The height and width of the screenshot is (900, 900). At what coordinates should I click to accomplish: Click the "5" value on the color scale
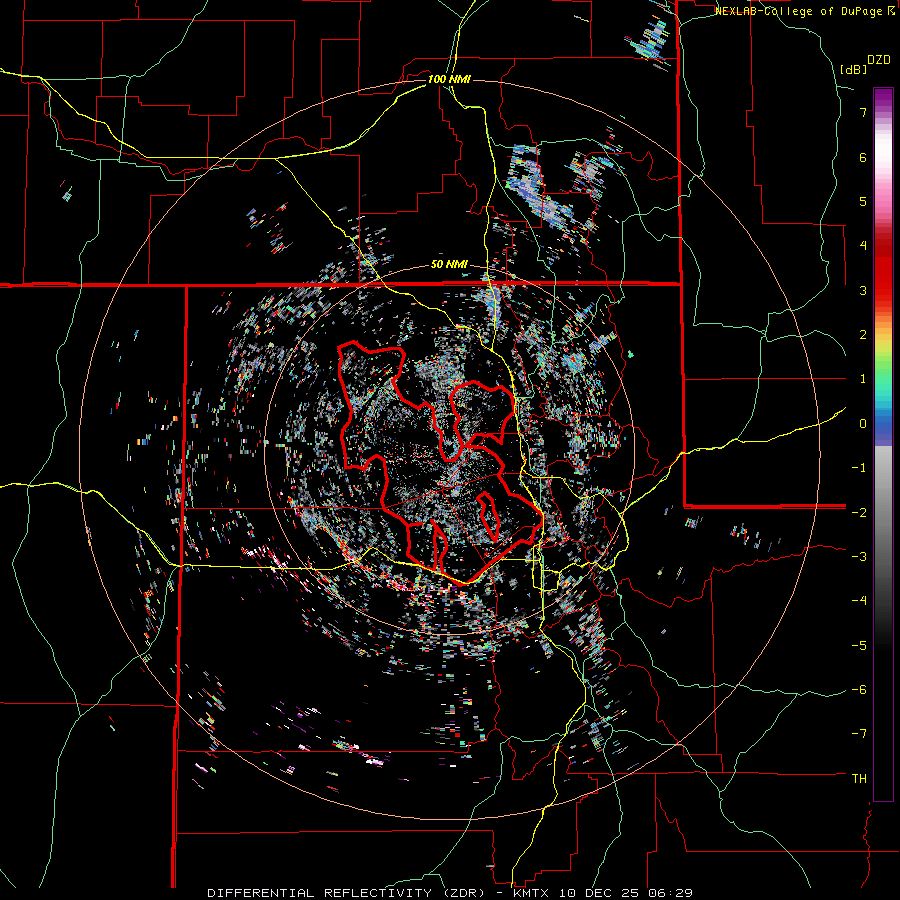click(863, 201)
